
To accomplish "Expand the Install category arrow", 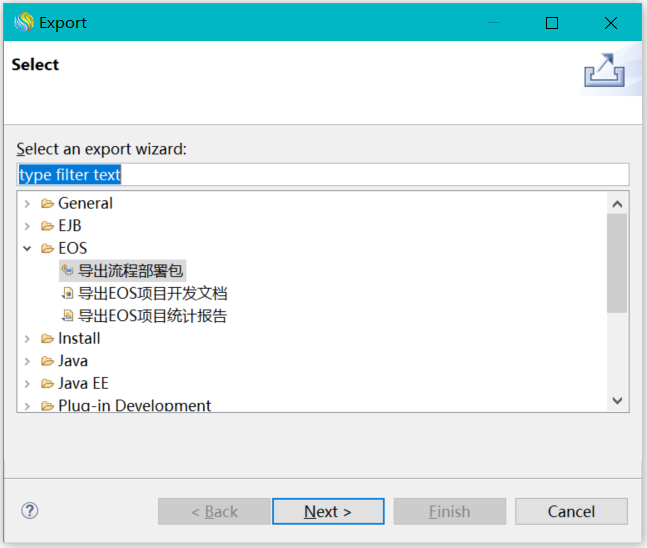I will coord(27,339).
